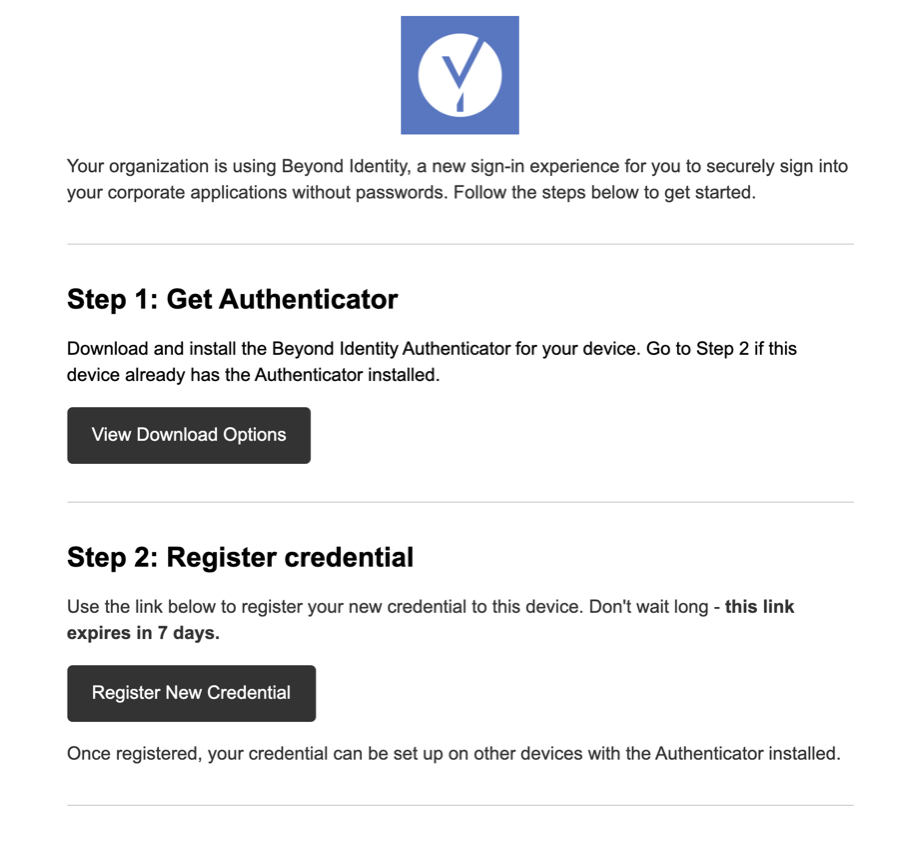This screenshot has height=848, width=916.
Task: Open View Download Options
Action: point(189,435)
